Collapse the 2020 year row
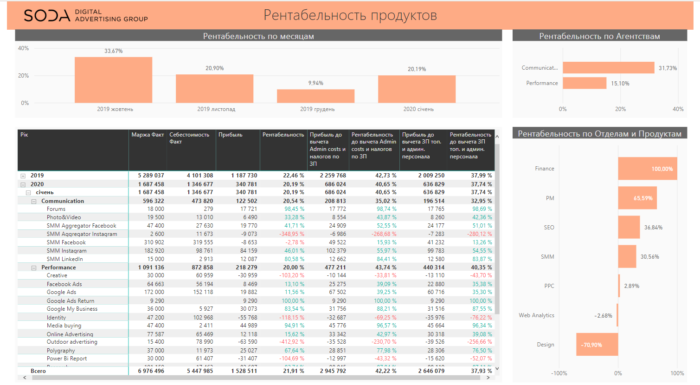The width and height of the screenshot is (700, 385). (x=23, y=184)
